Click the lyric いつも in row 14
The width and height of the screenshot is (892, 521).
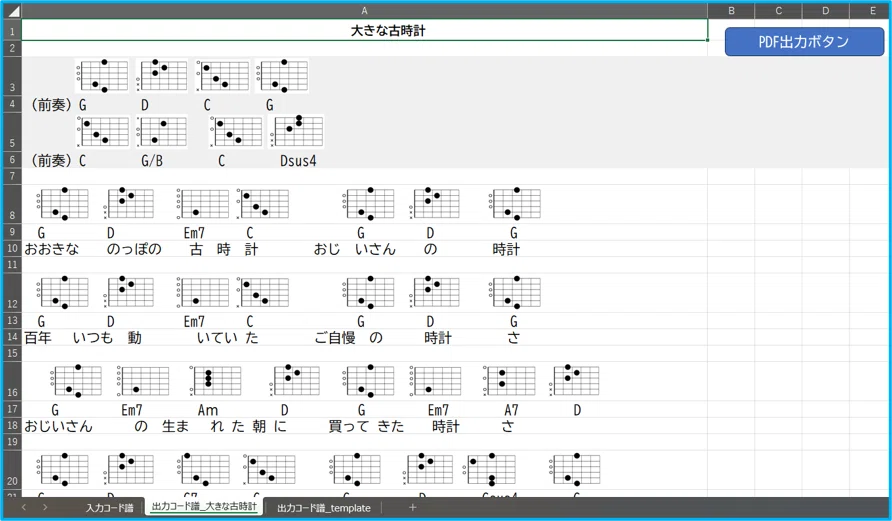tap(93, 338)
